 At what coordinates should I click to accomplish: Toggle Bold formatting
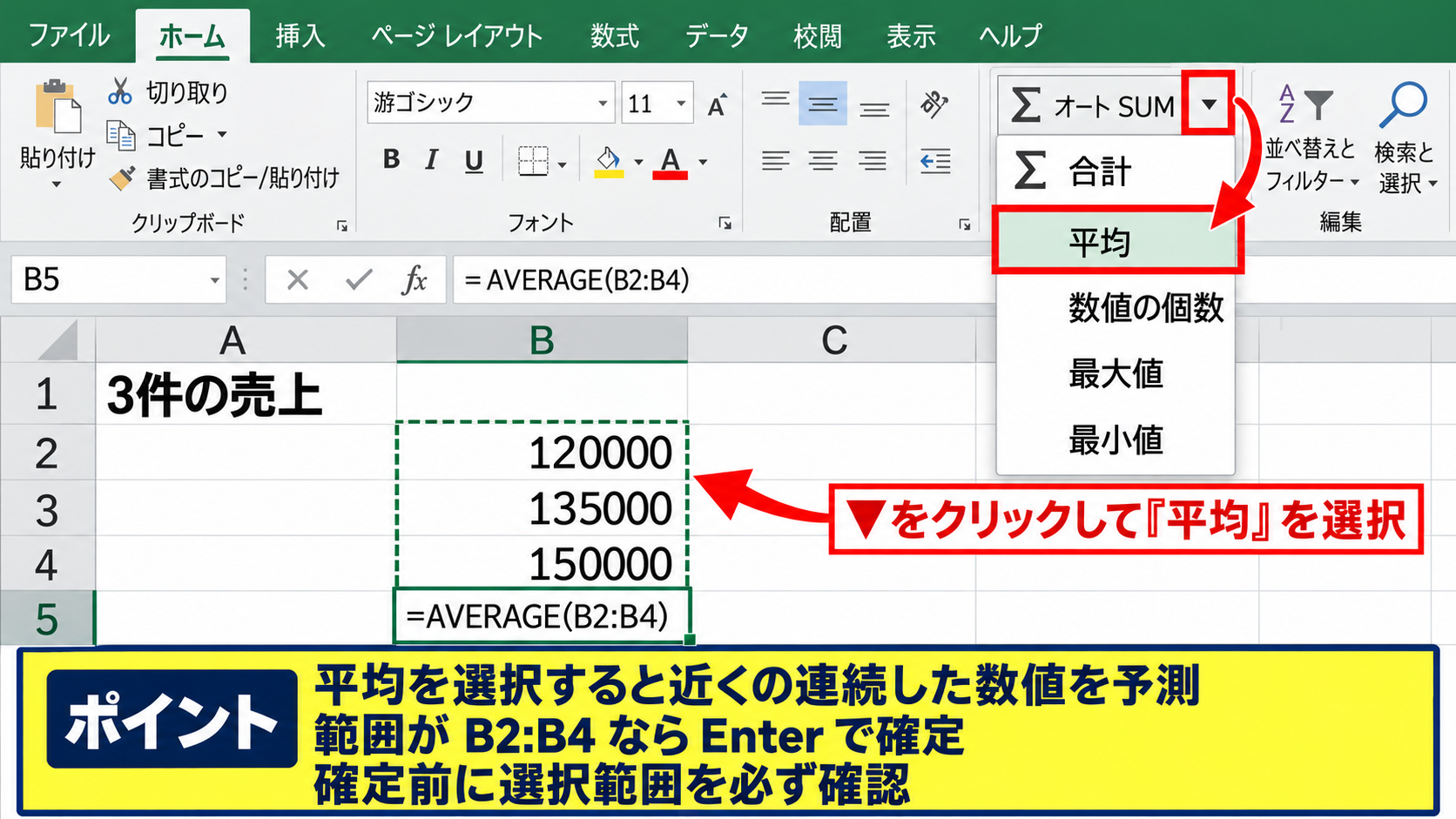pyautogui.click(x=392, y=159)
